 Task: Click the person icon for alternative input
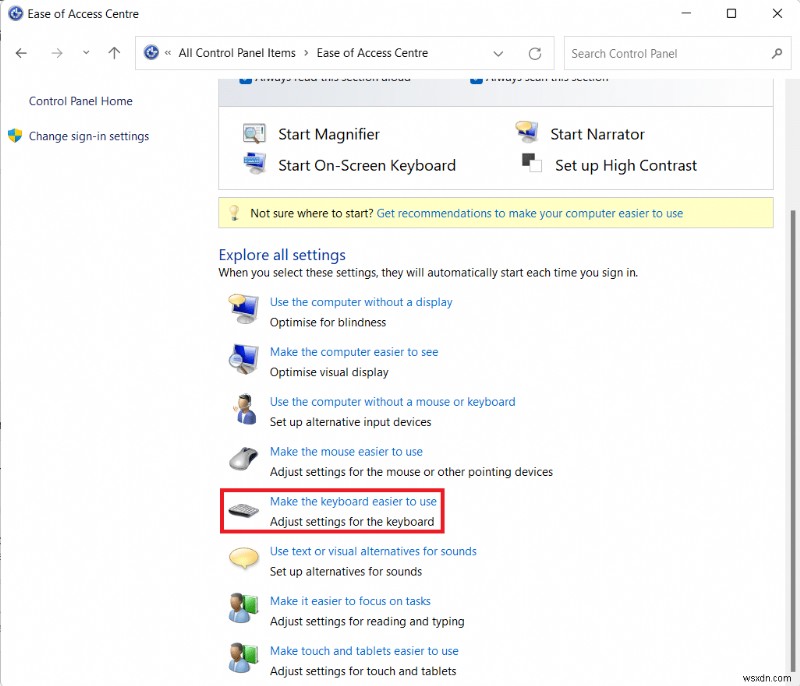coord(244,409)
